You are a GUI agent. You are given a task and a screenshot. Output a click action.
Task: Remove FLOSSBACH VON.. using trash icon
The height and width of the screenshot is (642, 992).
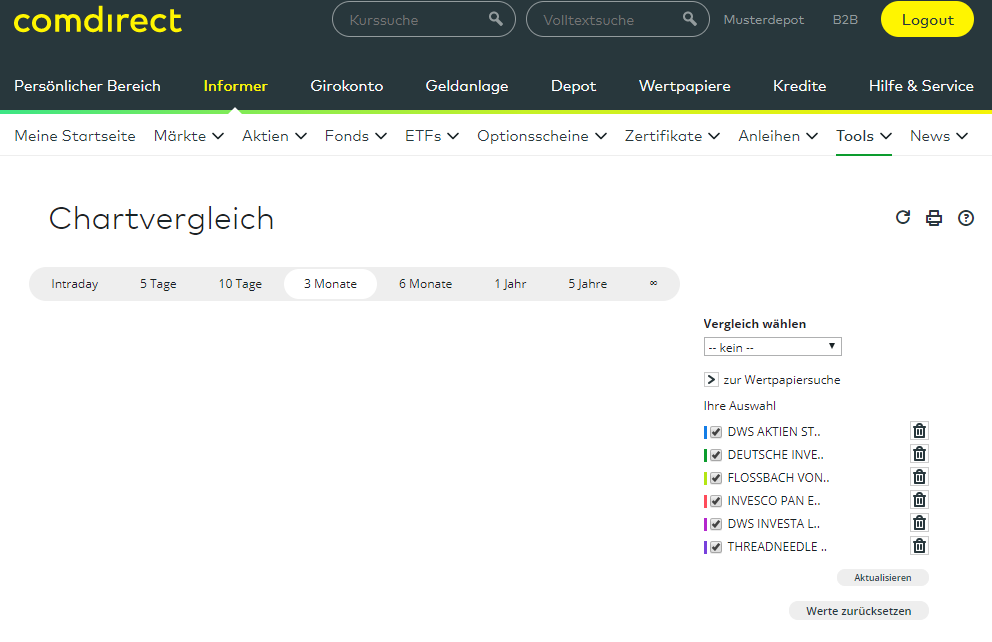pyautogui.click(x=919, y=477)
